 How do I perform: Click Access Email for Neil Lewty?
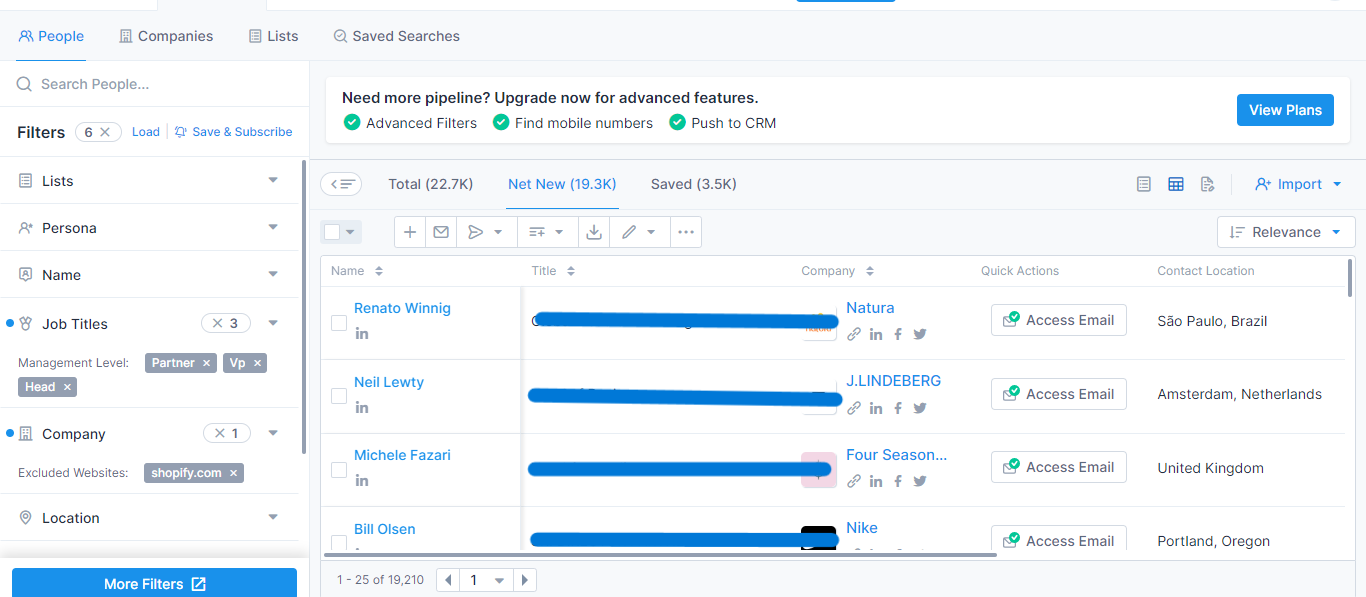[x=1059, y=394]
